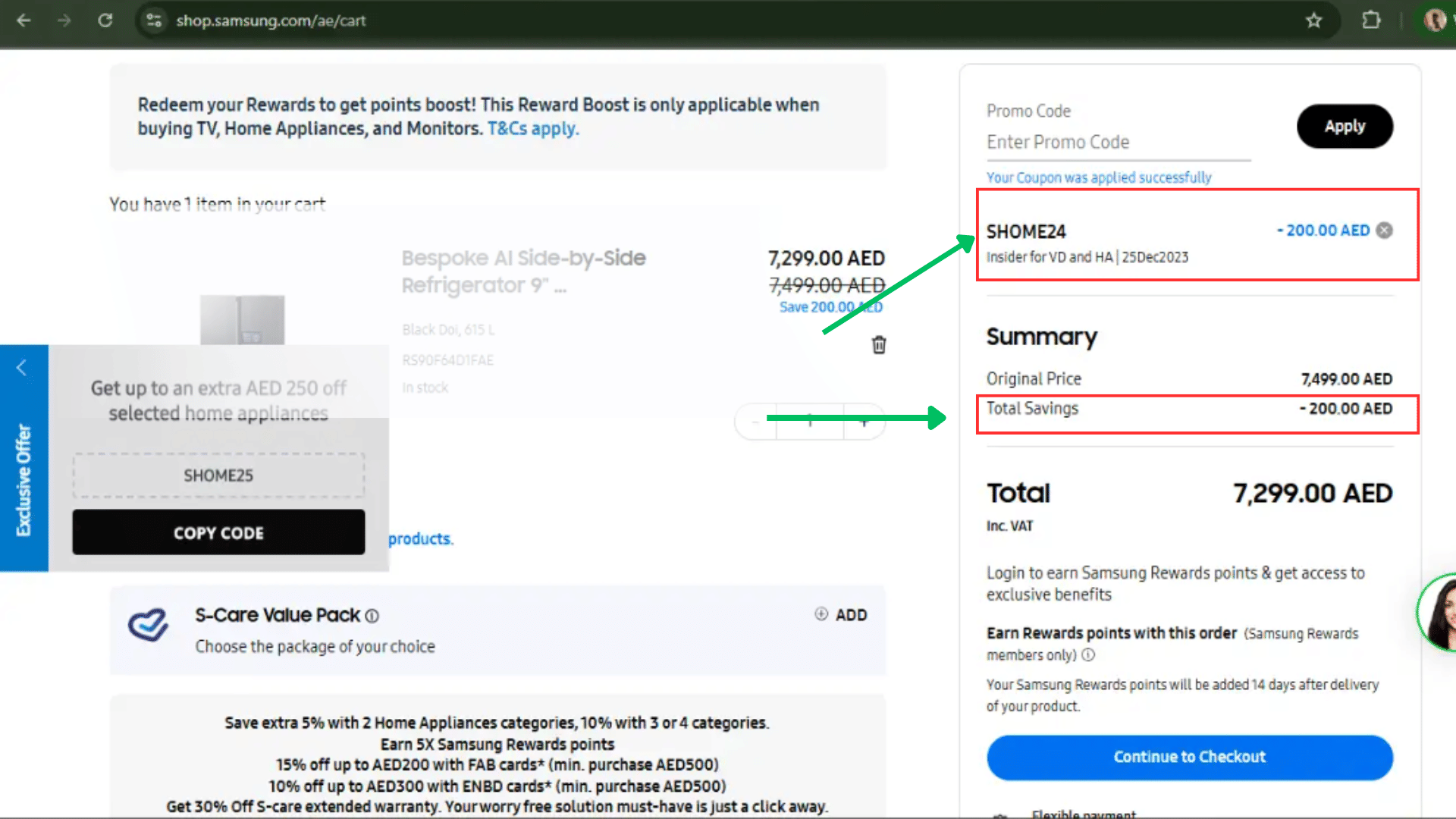Remove the SHOME24 coupon with the X icon
Viewport: 1456px width, 819px height.
(1385, 231)
